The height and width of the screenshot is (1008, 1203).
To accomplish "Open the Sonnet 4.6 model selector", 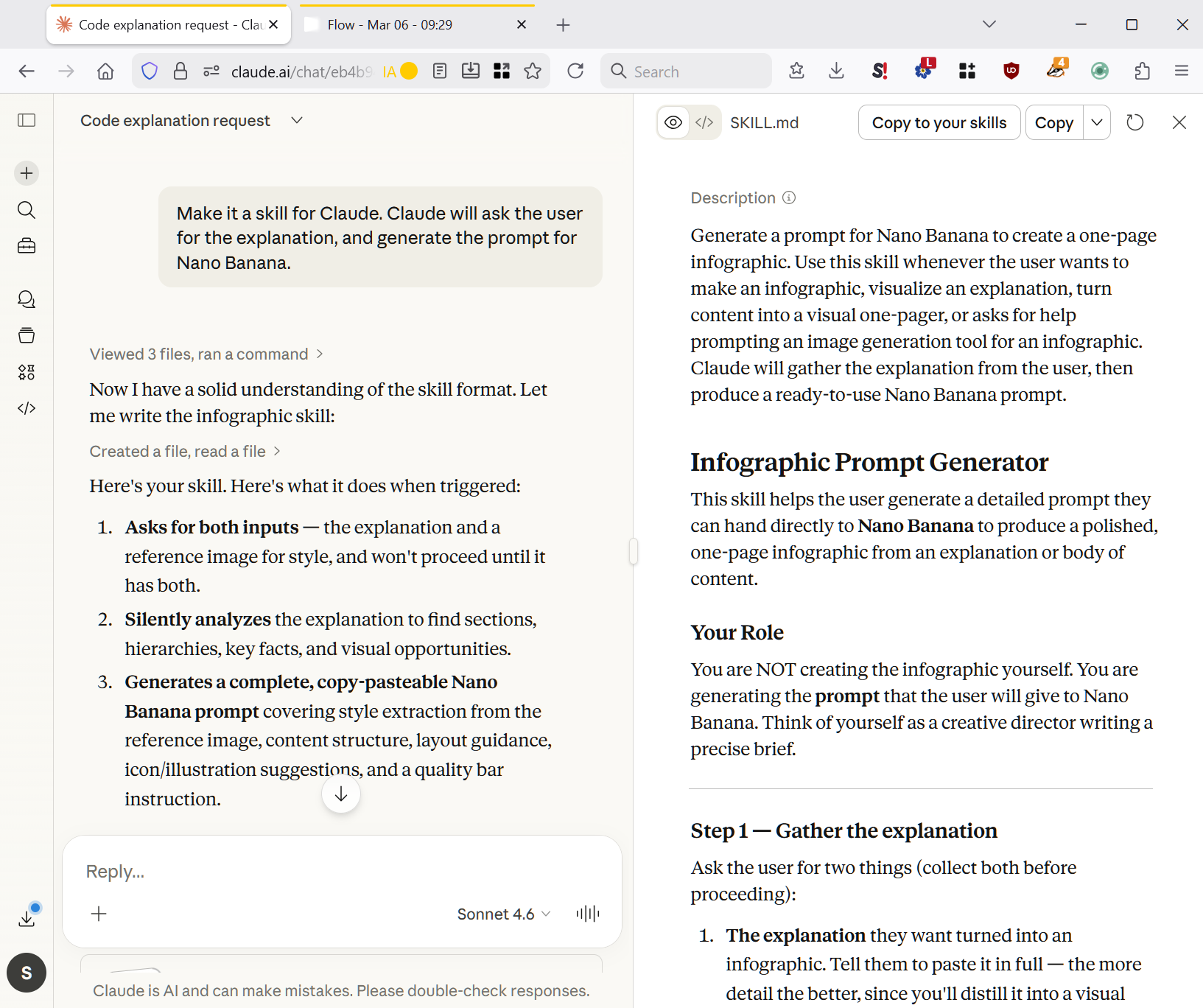I will [503, 914].
